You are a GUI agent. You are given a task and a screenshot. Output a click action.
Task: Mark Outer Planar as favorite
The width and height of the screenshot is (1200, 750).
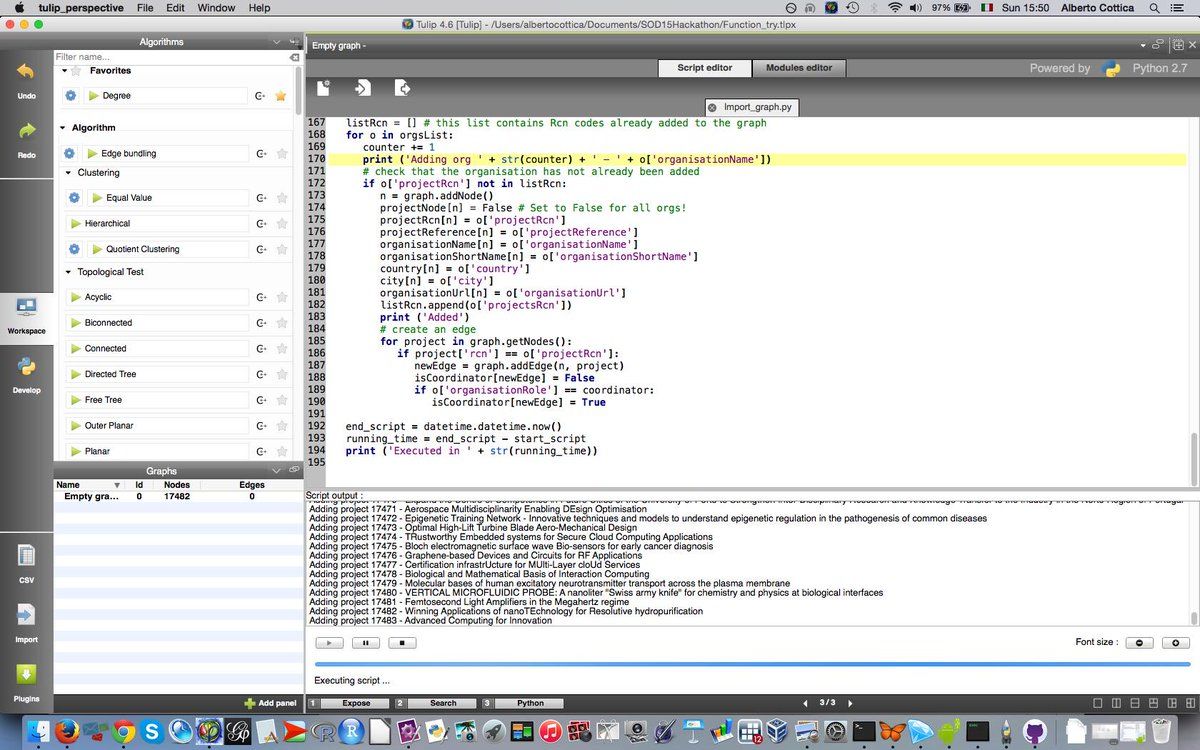[x=282, y=426]
